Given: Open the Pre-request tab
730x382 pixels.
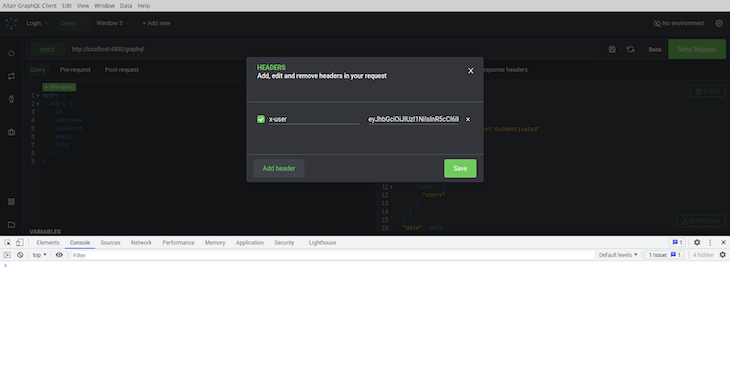Looking at the screenshot, I should [75, 70].
